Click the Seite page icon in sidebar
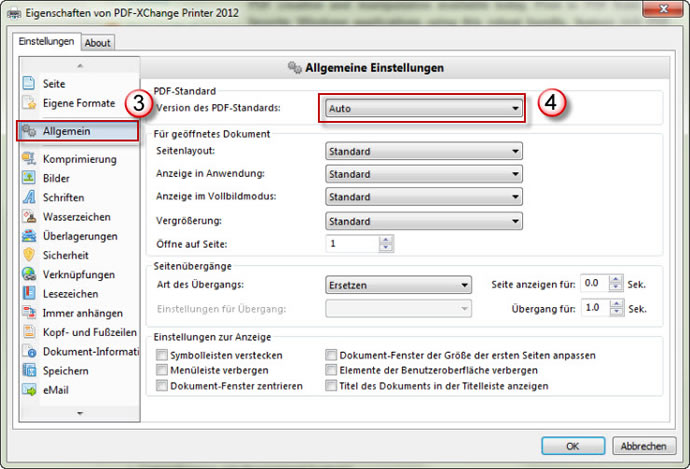The width and height of the screenshot is (690, 469). pyautogui.click(x=29, y=83)
